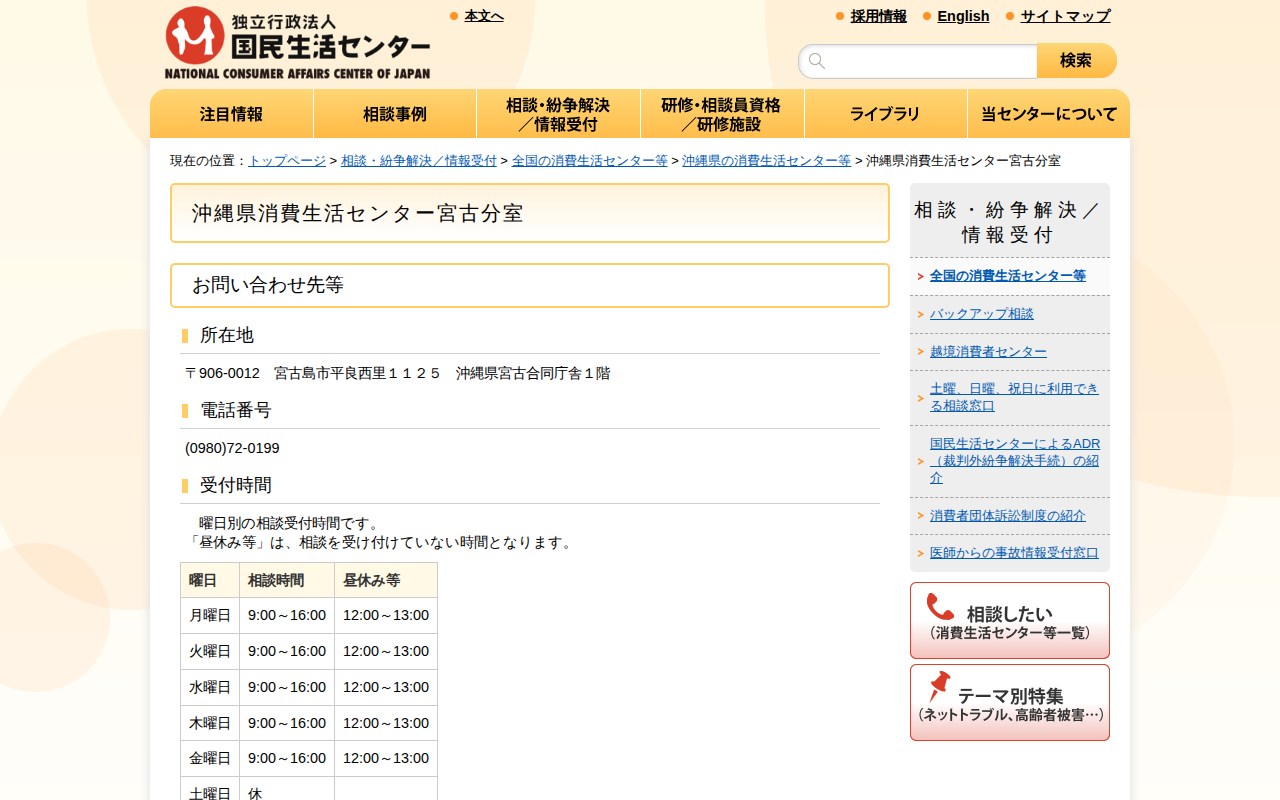Screen dimensions: 1280x800
Task: Click the 相談したい panel button
Action: (1009, 620)
